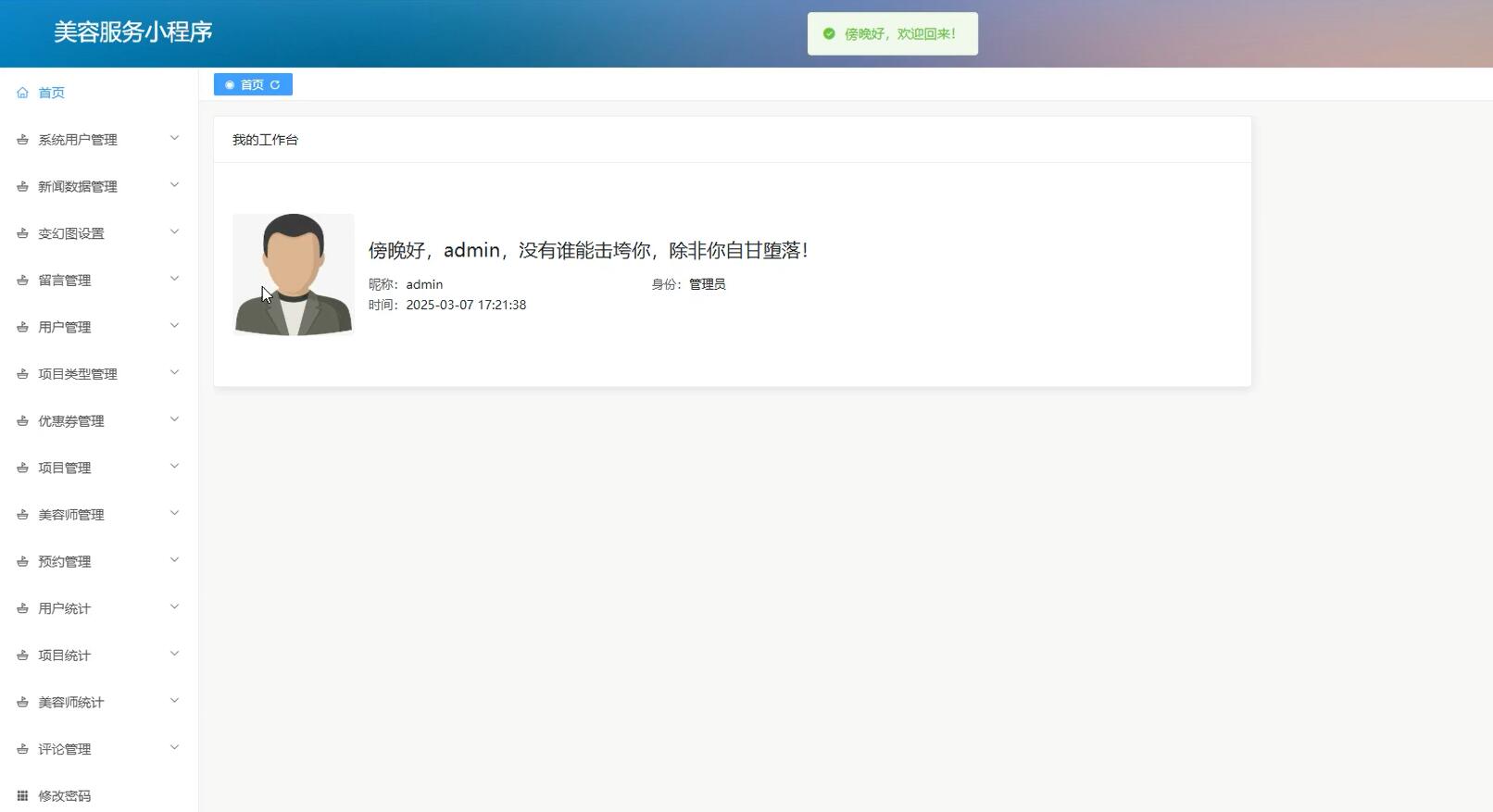Open the 优惠券管理 menu label
Image resolution: width=1493 pixels, height=812 pixels.
(71, 421)
